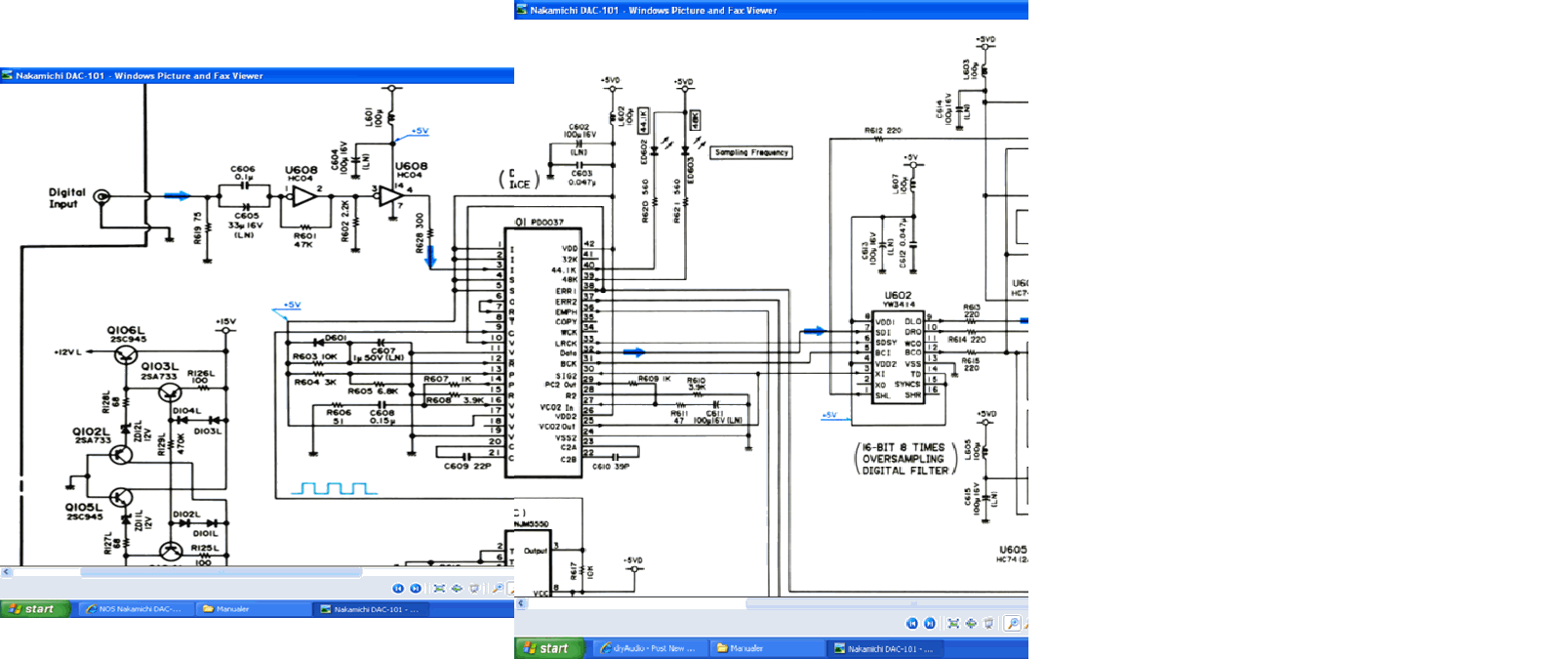Select Nakamichi DAC-101 item on the right taskbar
This screenshot has height=659, width=1568.
click(x=884, y=648)
